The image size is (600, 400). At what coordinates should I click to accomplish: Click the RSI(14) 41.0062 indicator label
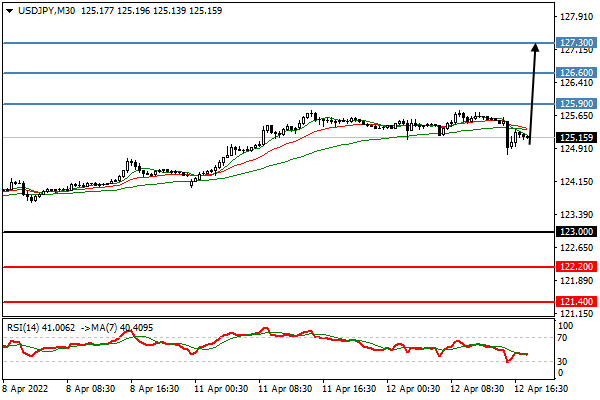(x=41, y=328)
